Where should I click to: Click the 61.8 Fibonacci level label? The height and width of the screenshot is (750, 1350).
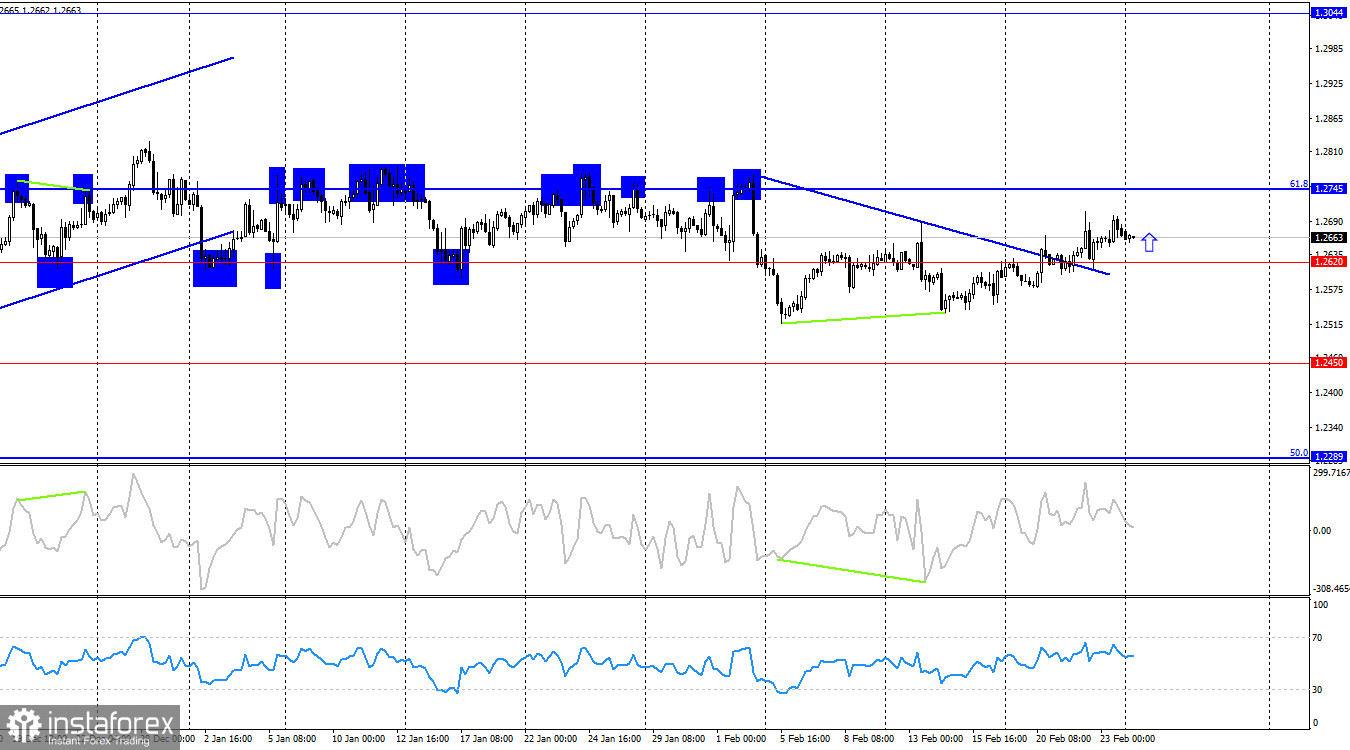1299,184
